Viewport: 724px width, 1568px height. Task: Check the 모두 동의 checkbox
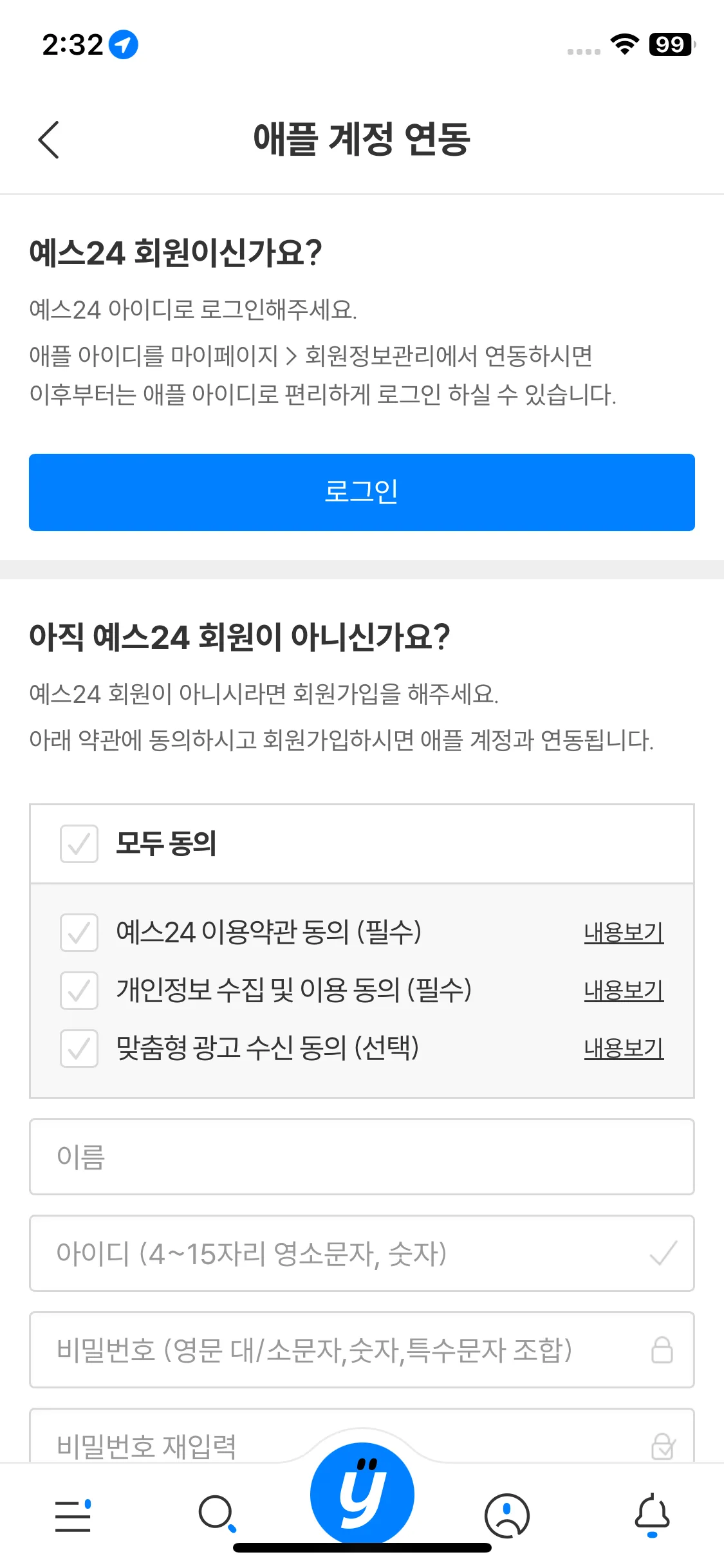pos(79,844)
